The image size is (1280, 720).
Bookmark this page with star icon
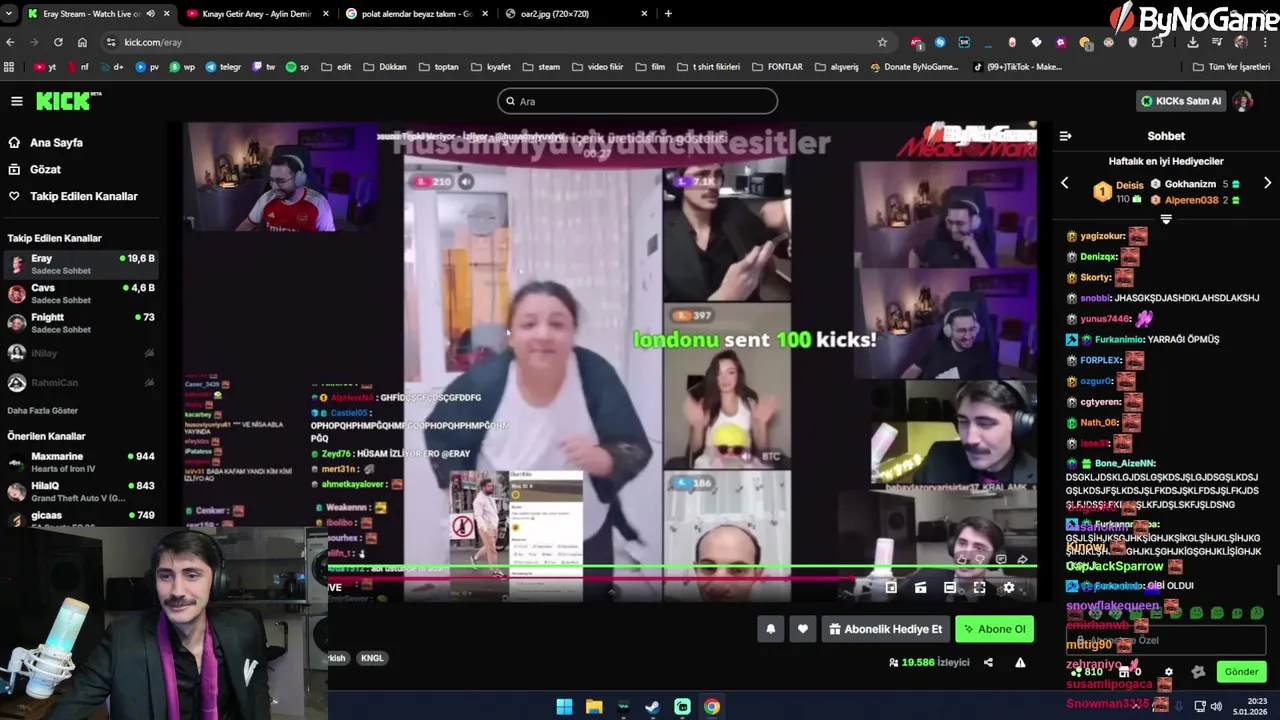pos(882,42)
